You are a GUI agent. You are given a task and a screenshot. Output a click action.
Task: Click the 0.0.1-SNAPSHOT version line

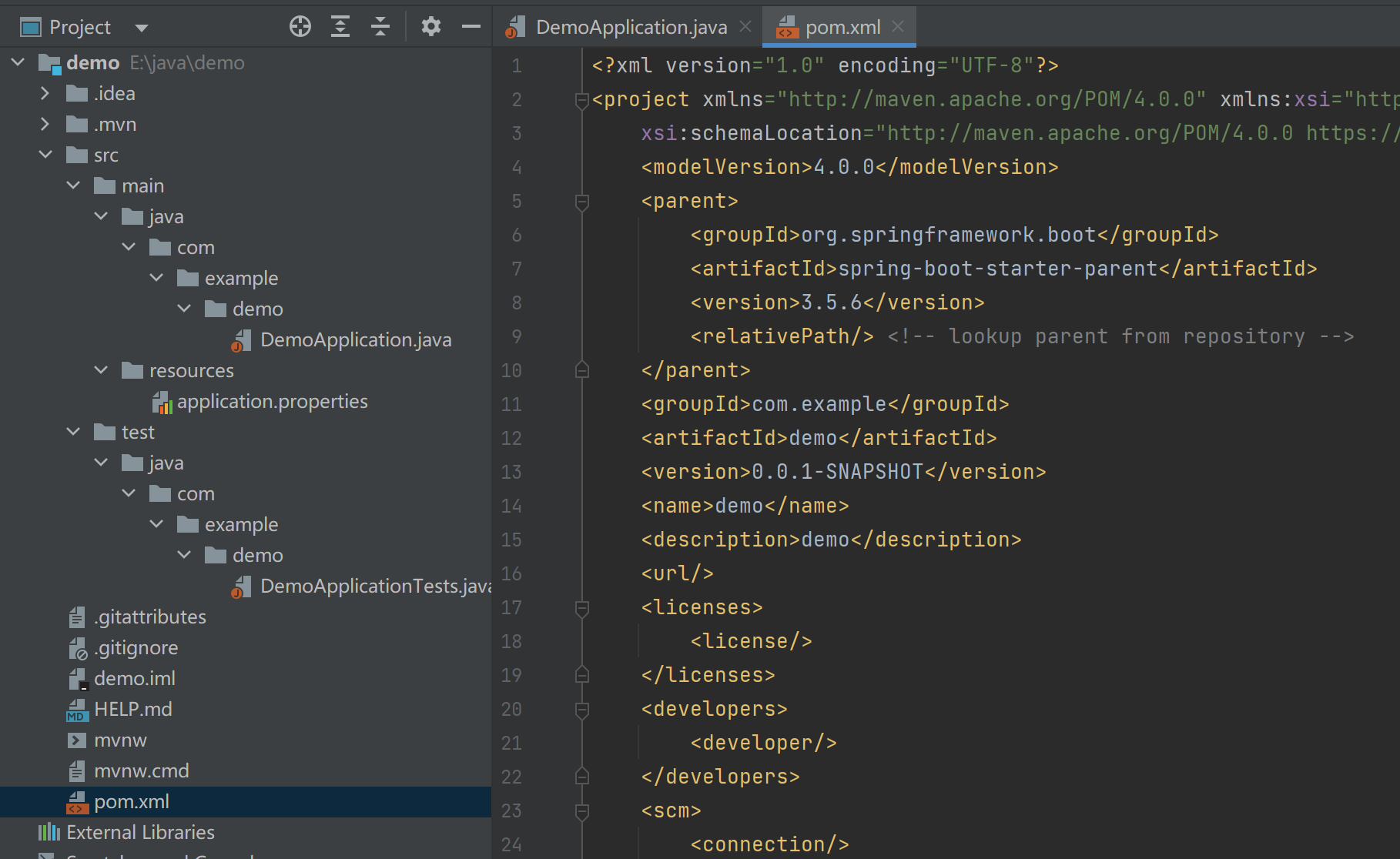[843, 472]
